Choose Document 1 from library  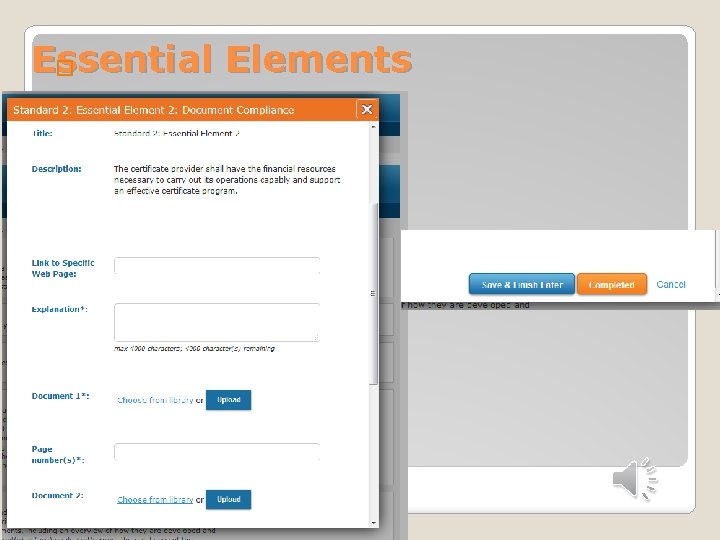tap(155, 400)
